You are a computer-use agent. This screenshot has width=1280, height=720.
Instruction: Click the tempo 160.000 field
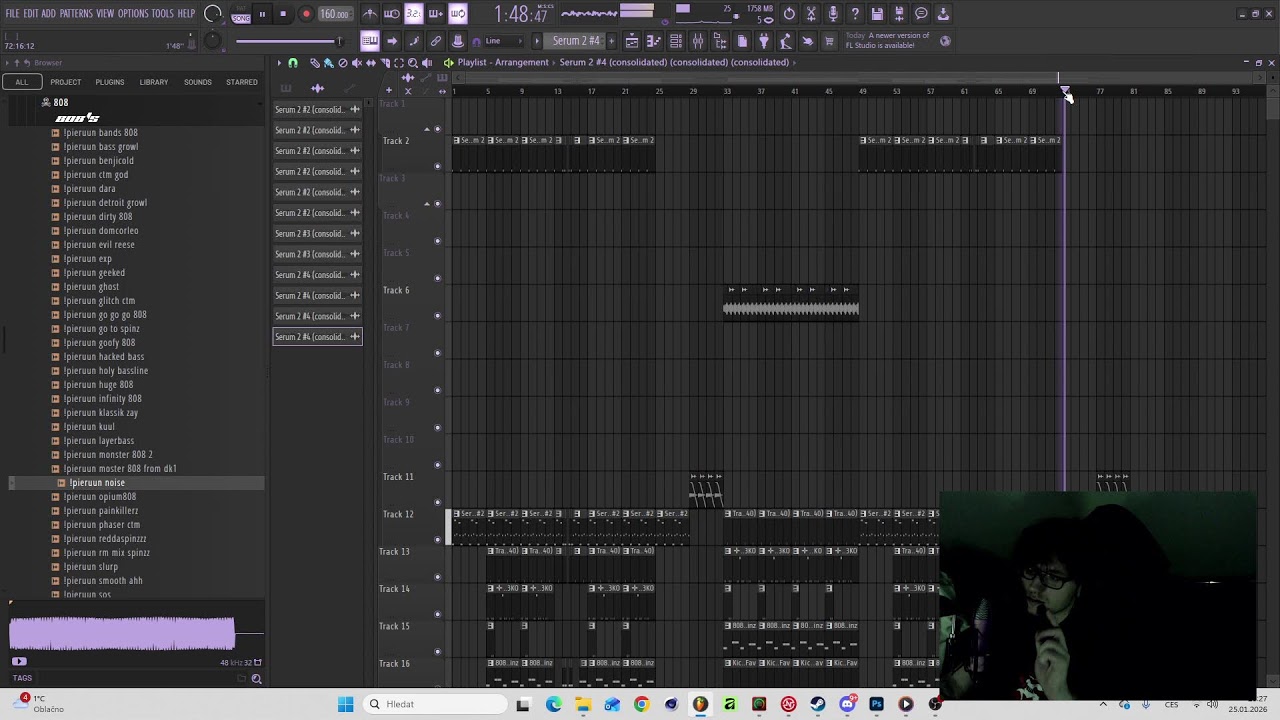[335, 14]
